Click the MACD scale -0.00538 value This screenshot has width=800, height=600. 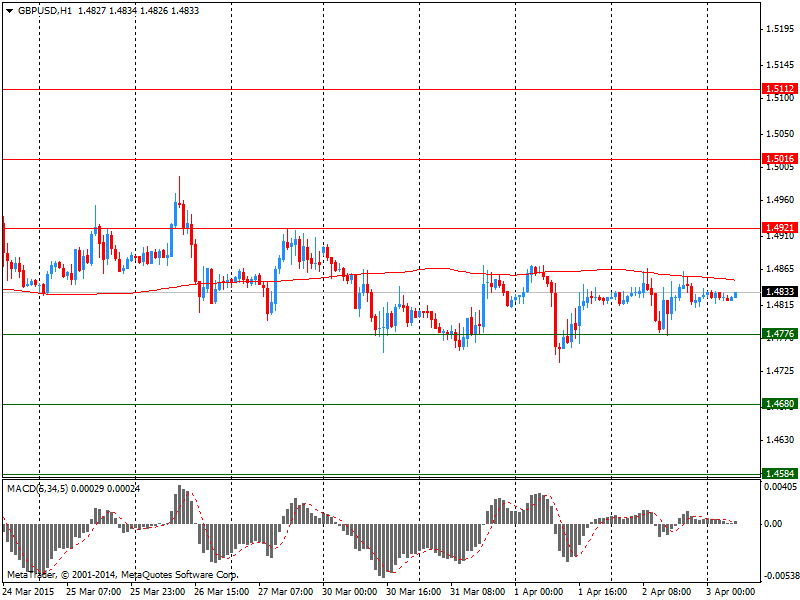click(781, 576)
